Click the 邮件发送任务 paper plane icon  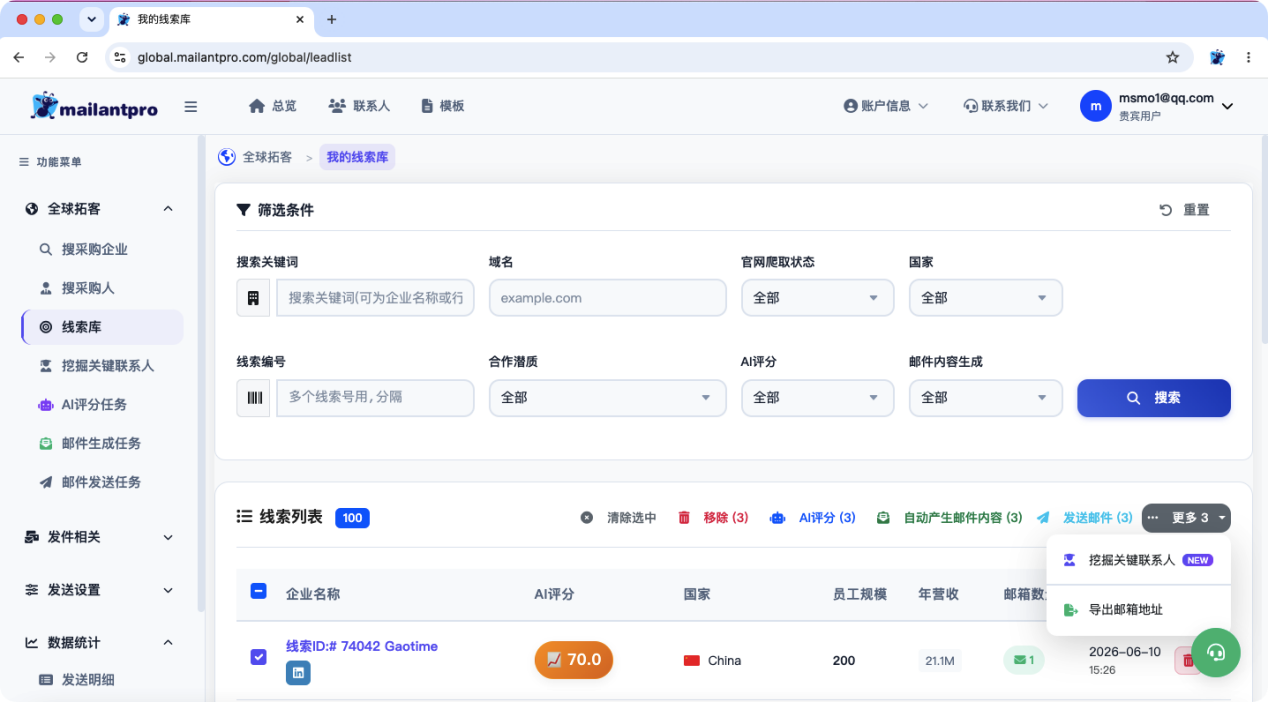[x=45, y=482]
